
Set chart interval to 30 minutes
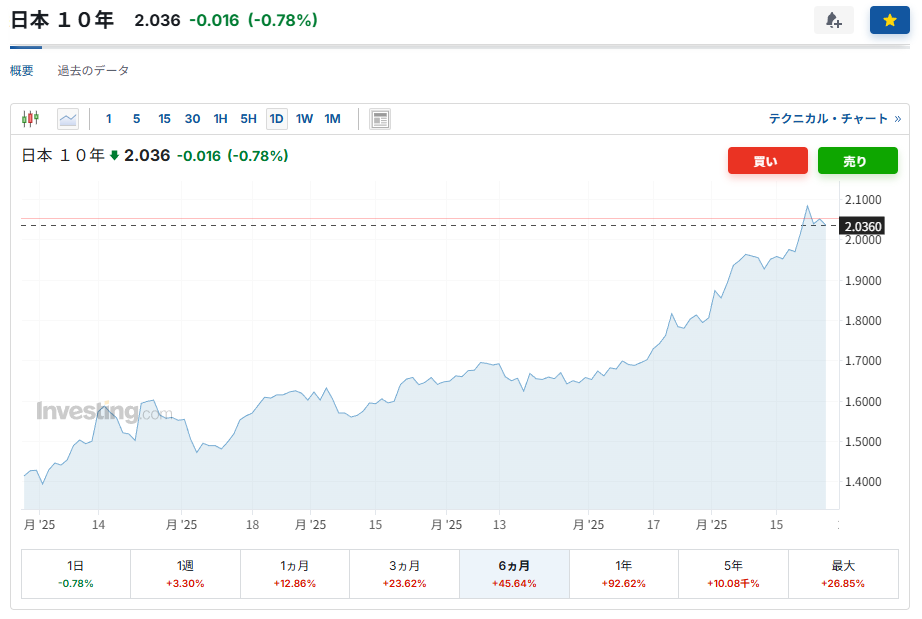click(x=192, y=119)
